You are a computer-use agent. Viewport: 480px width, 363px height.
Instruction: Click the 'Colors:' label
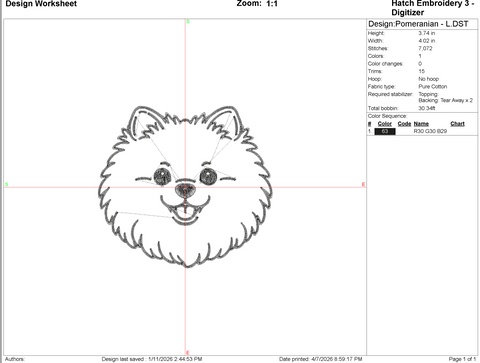pyautogui.click(x=376, y=56)
